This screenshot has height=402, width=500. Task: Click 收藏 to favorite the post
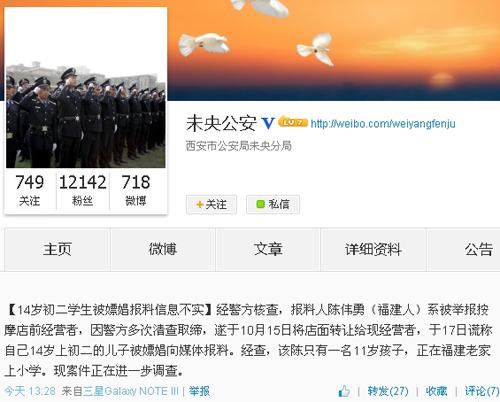(x=436, y=391)
